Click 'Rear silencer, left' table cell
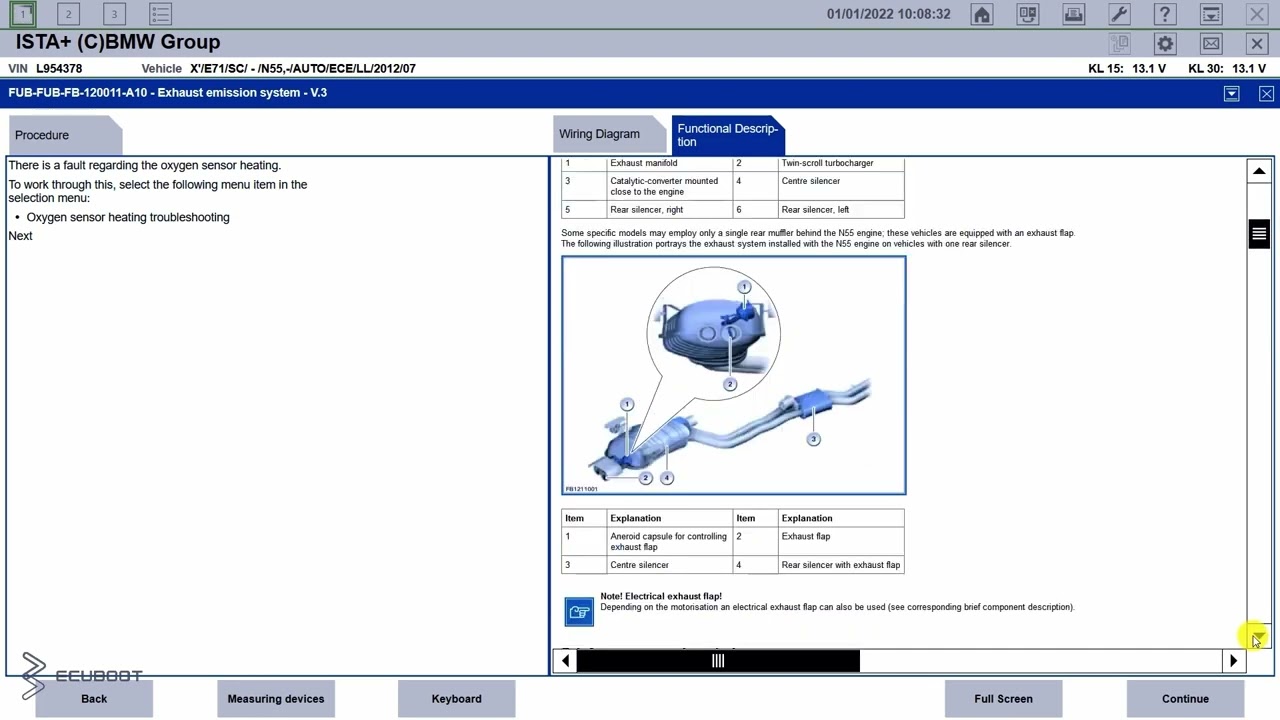This screenshot has width=1280, height=720. (841, 210)
